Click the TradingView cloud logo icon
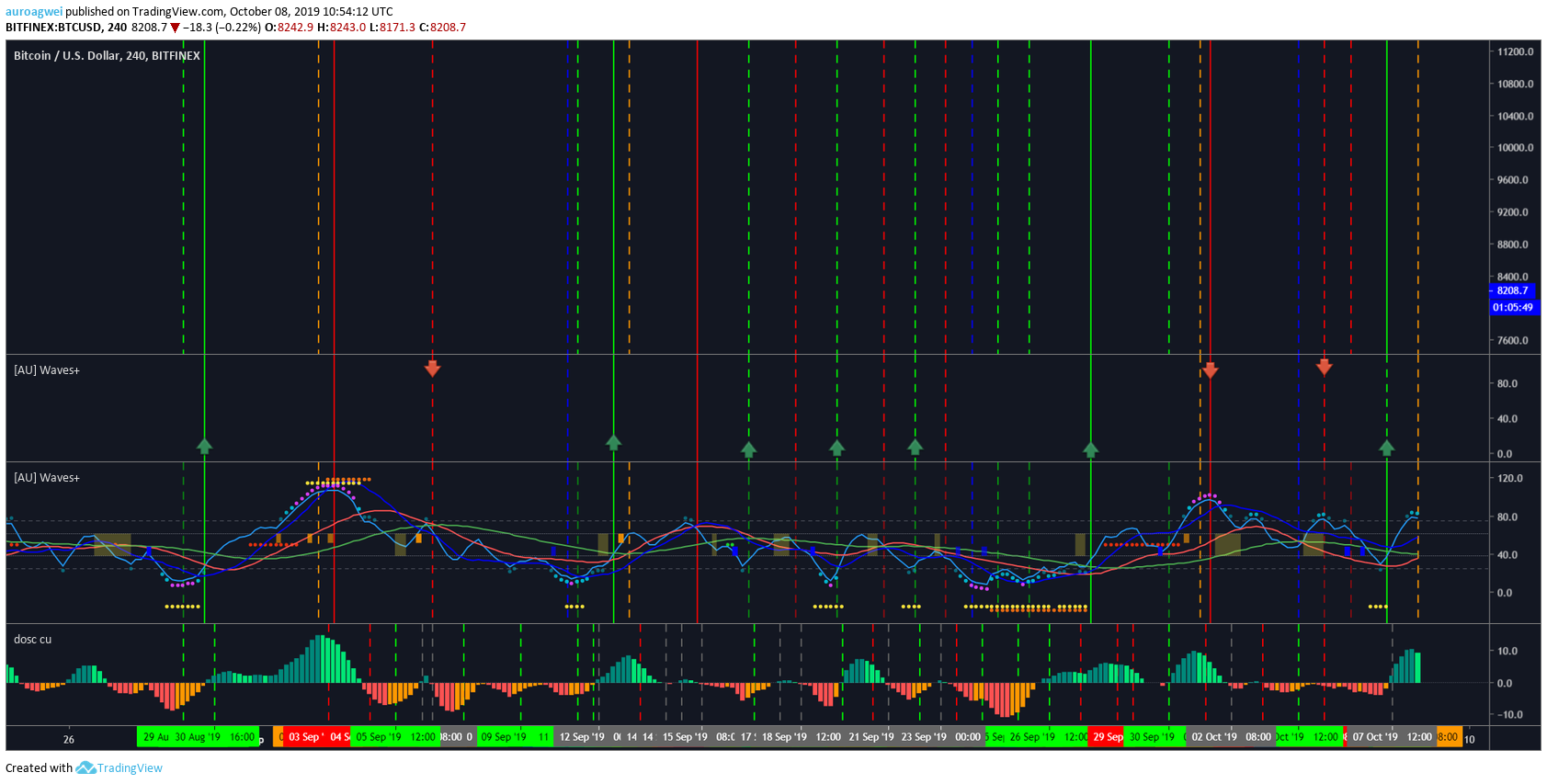1547x784 pixels. pos(85,767)
